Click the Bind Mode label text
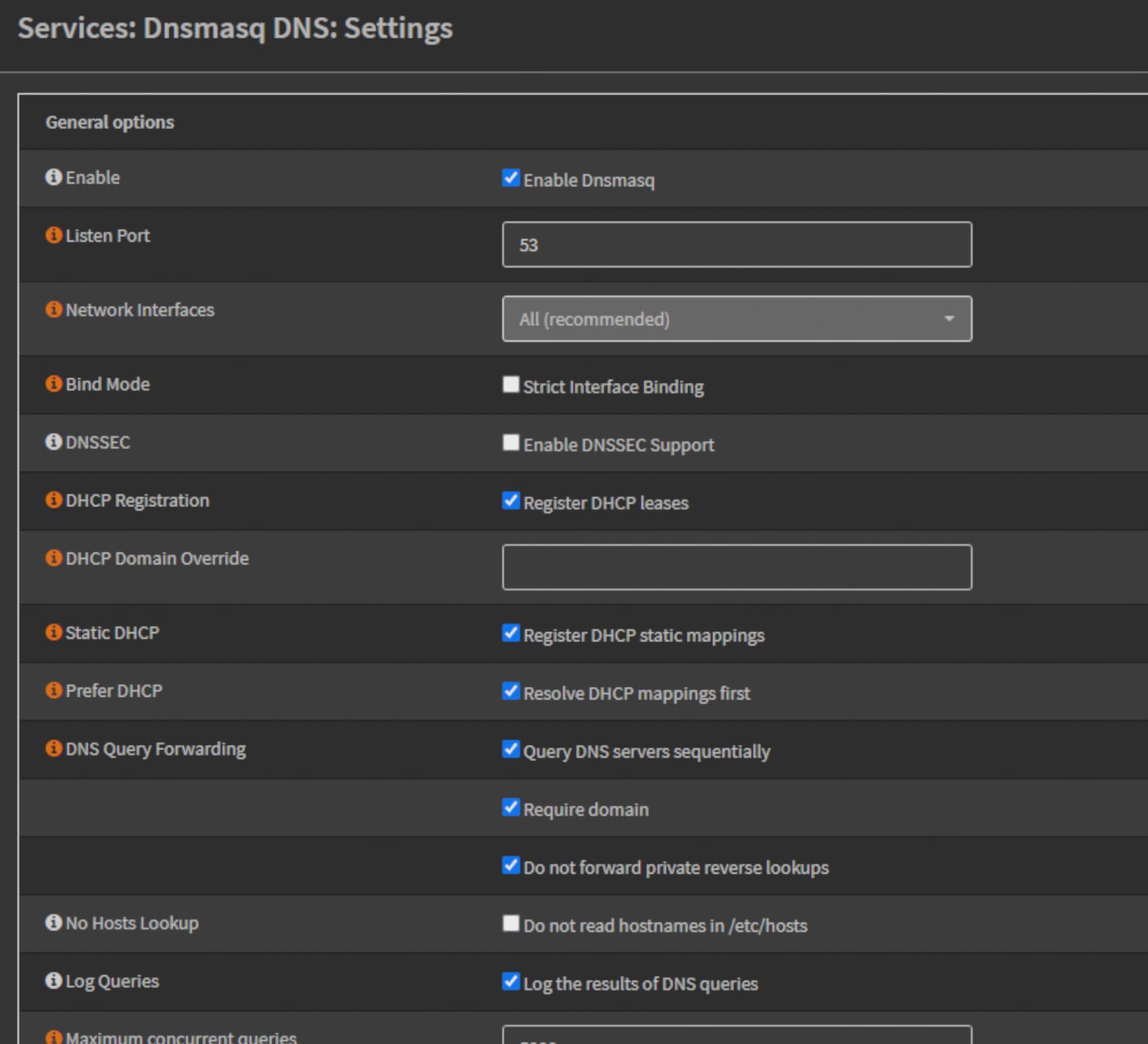Viewport: 1148px width, 1044px height. (107, 384)
